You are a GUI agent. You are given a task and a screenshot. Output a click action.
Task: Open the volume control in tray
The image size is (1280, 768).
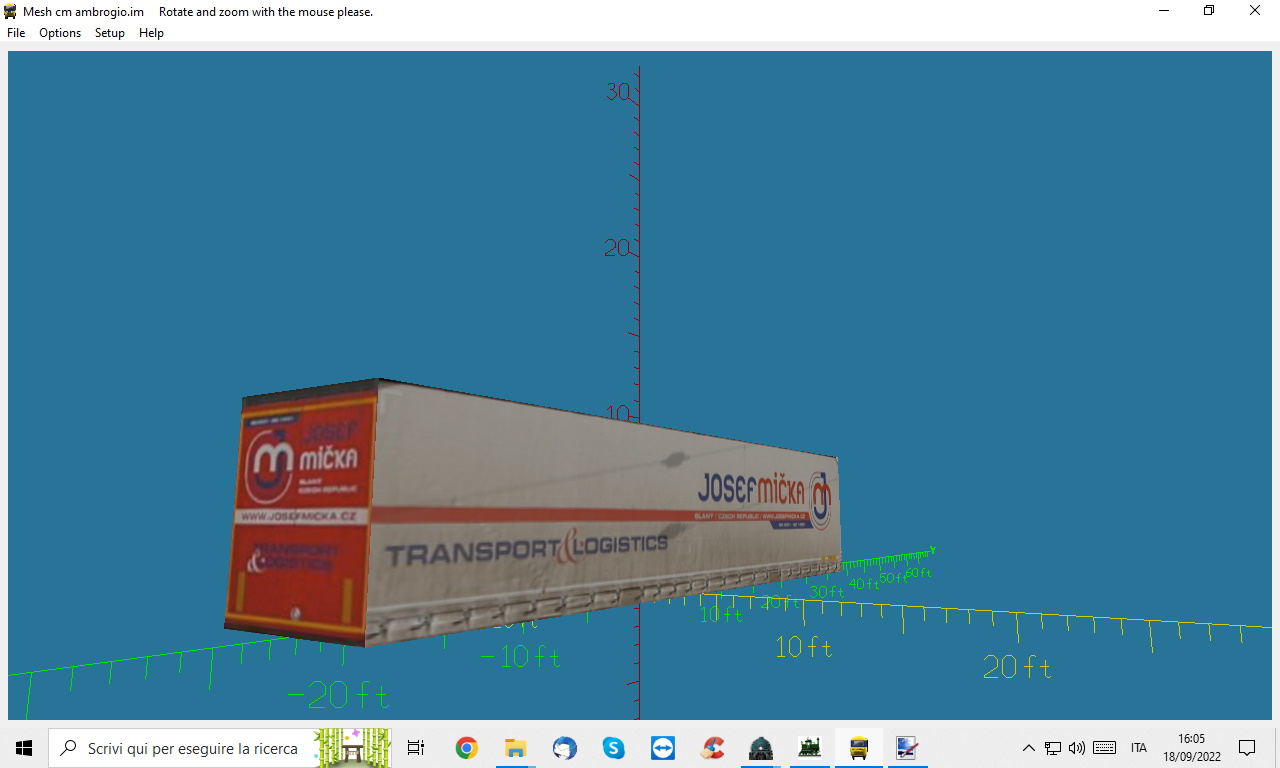point(1077,748)
